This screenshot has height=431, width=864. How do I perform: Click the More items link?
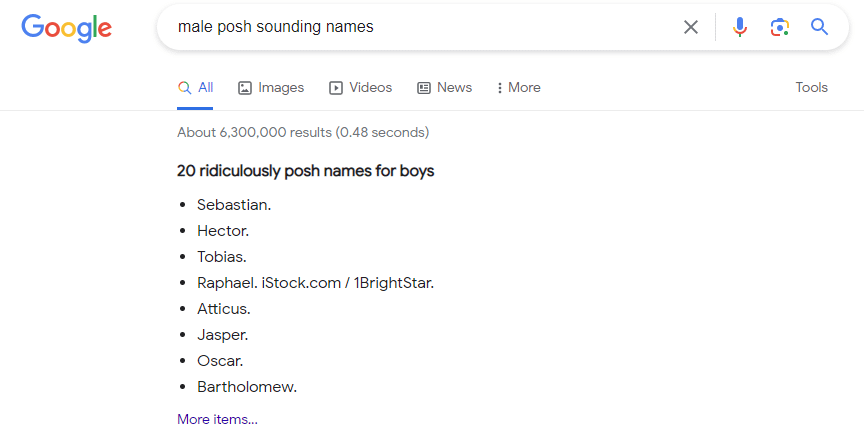point(217,419)
